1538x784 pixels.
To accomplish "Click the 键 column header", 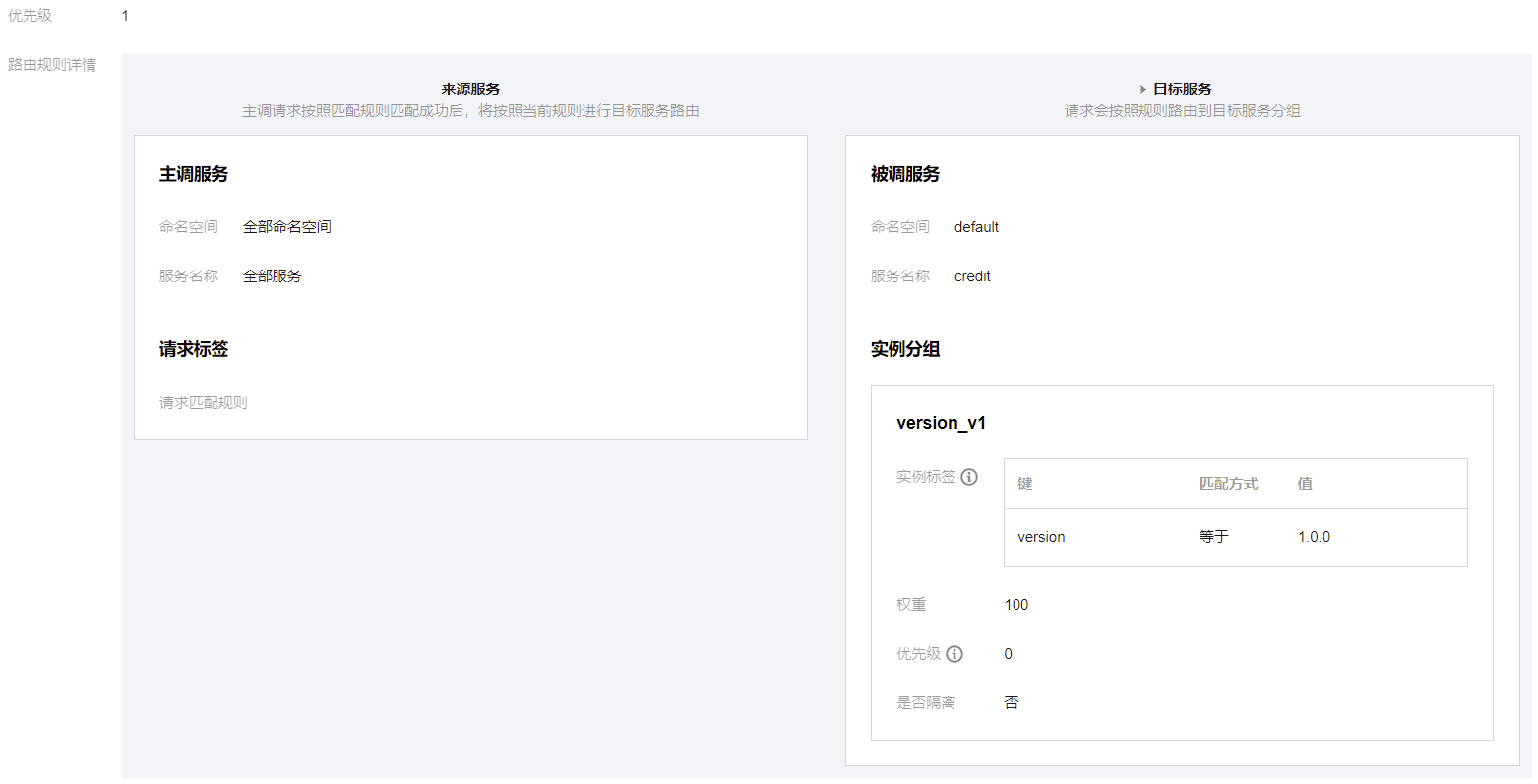I will pyautogui.click(x=1025, y=484).
